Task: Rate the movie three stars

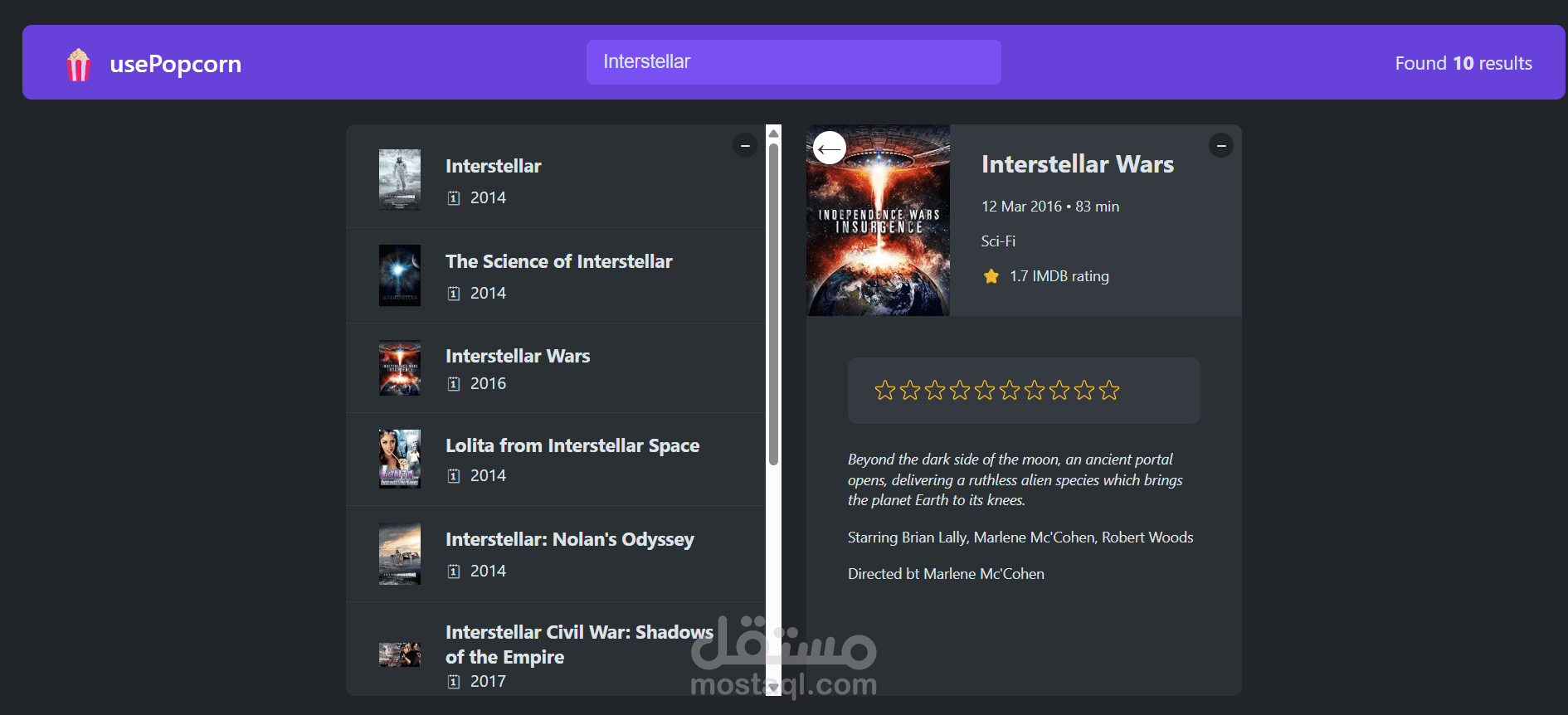Action: 935,390
